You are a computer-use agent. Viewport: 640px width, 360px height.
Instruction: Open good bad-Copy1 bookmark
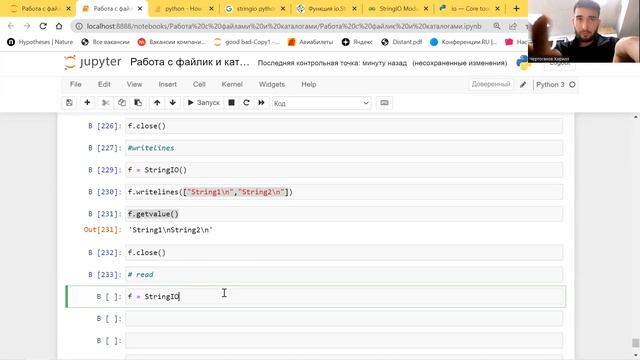point(247,42)
